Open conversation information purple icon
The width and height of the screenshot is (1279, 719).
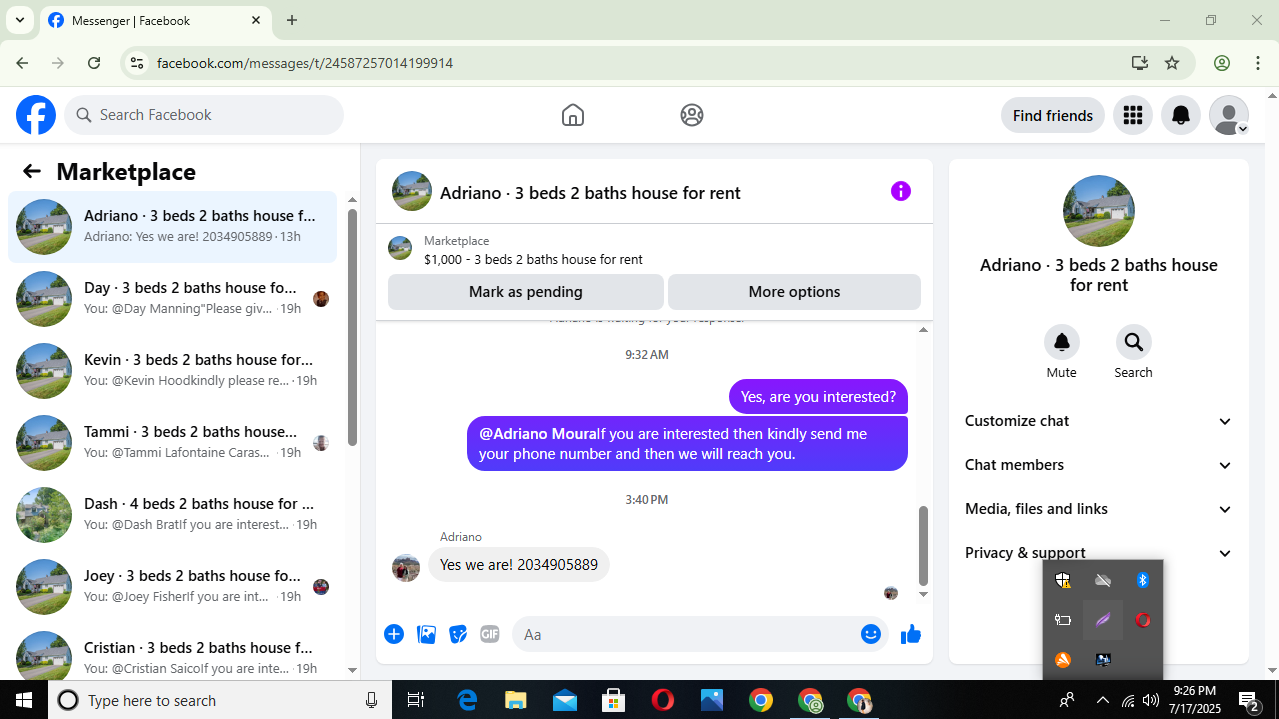(901, 191)
